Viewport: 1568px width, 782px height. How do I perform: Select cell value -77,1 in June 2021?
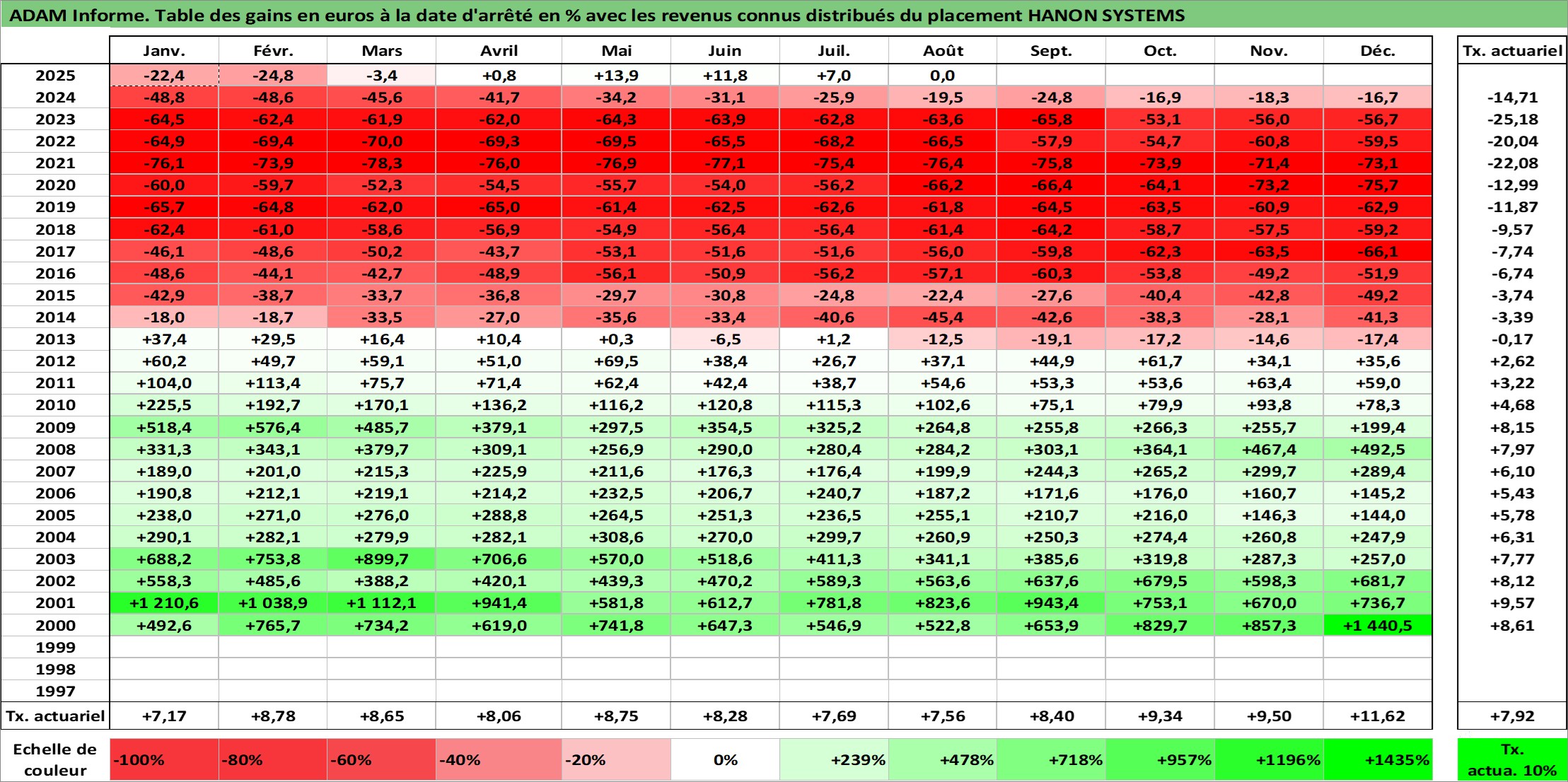pos(725,163)
